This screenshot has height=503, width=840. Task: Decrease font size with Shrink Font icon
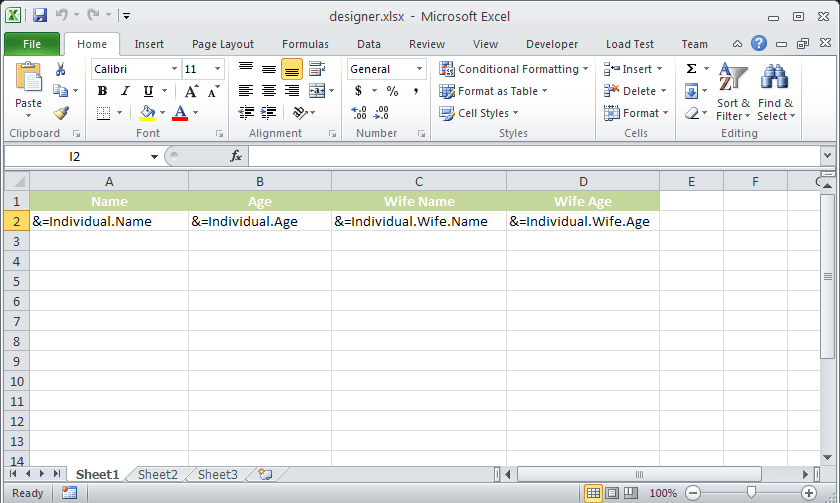coord(214,91)
